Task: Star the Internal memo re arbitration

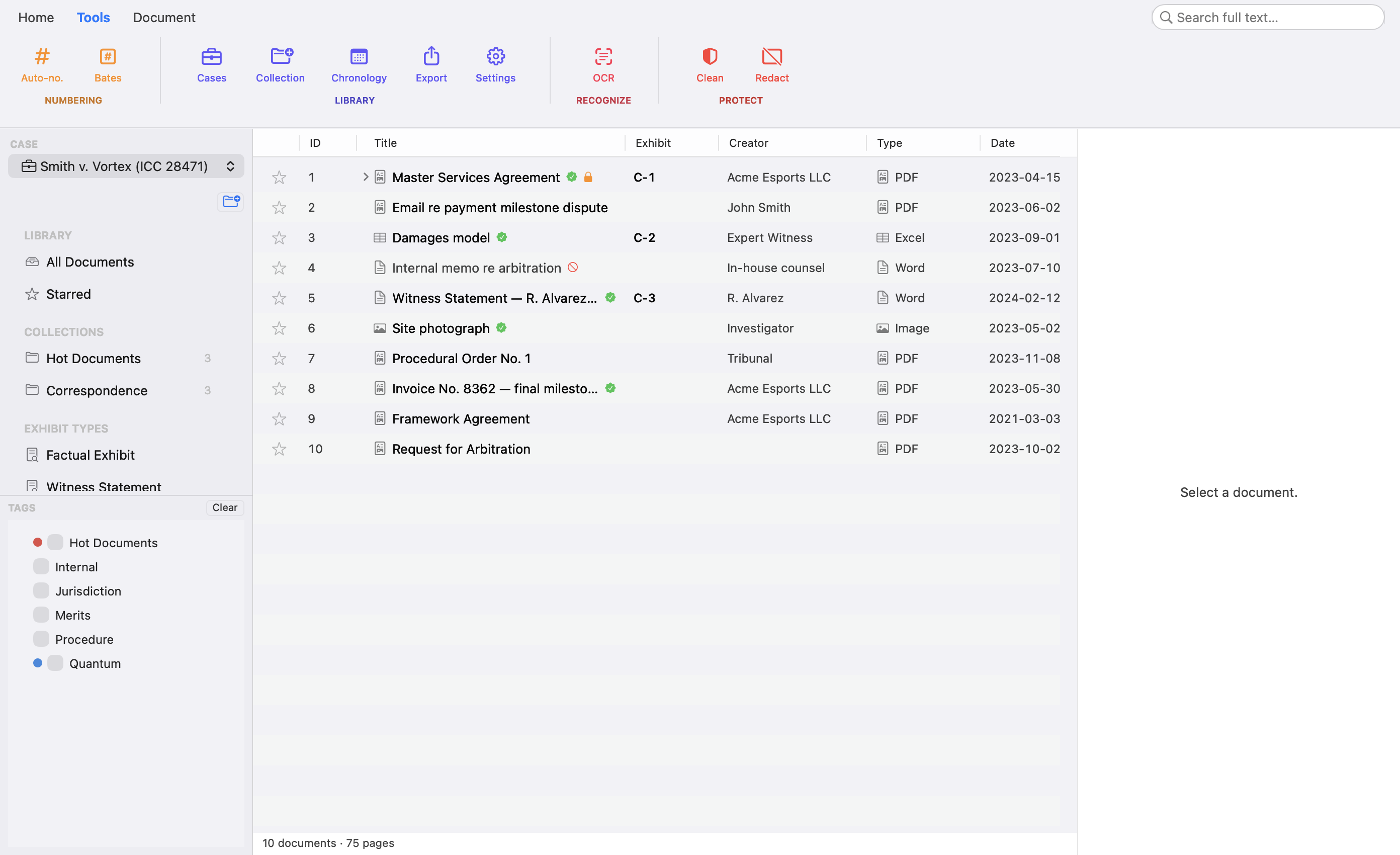Action: [x=279, y=268]
